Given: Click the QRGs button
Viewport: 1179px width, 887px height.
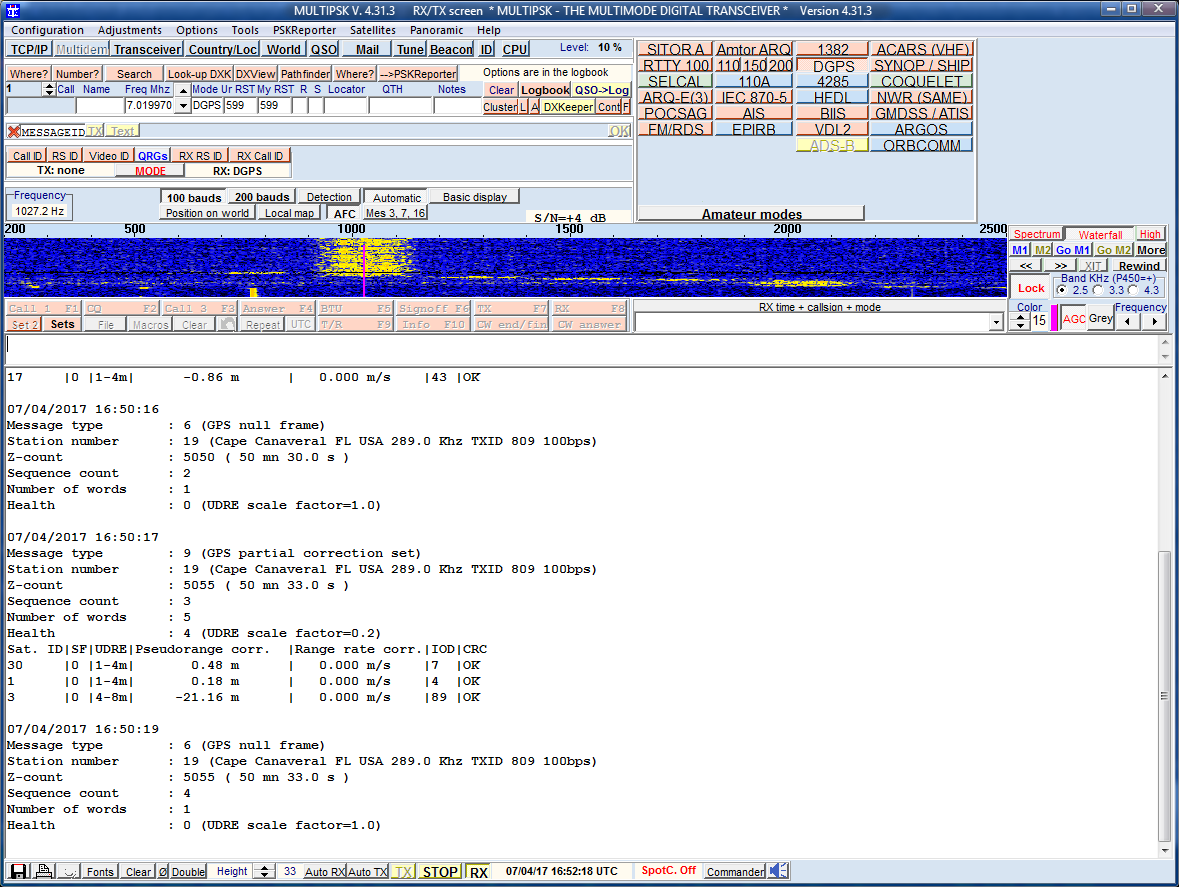Looking at the screenshot, I should (x=153, y=156).
